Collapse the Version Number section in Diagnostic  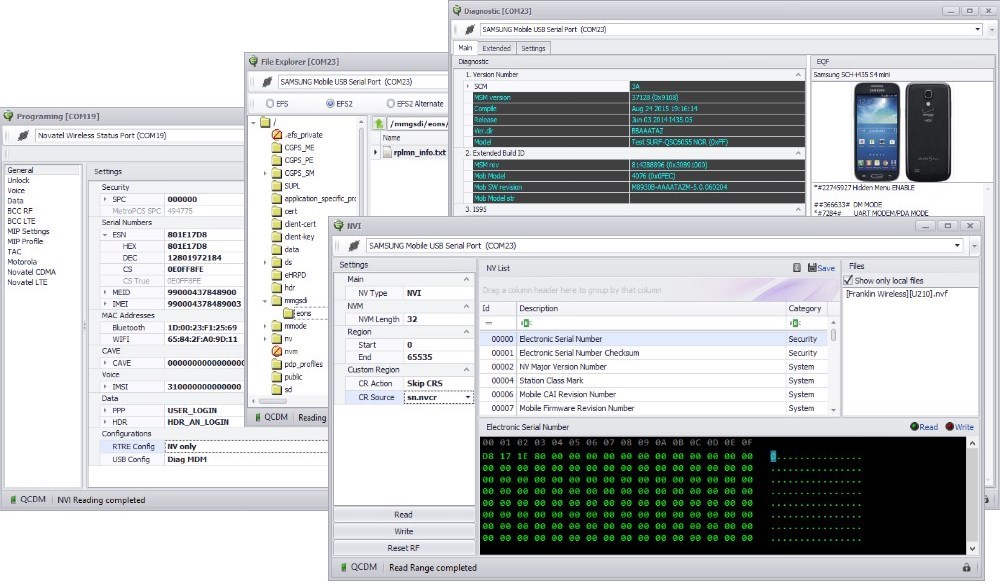(798, 75)
